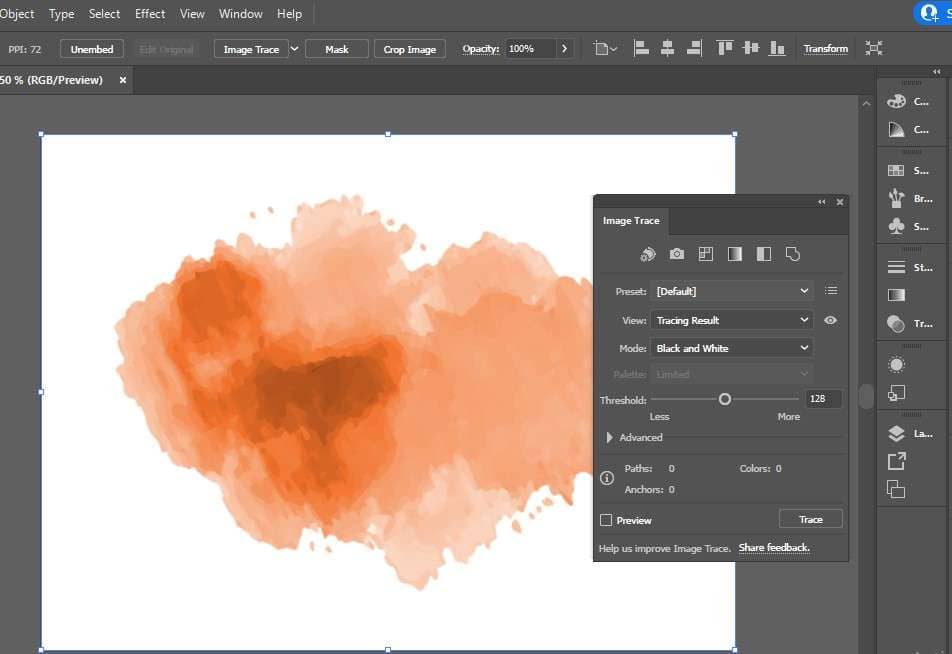Click the Black and White preset icon

[x=764, y=254]
